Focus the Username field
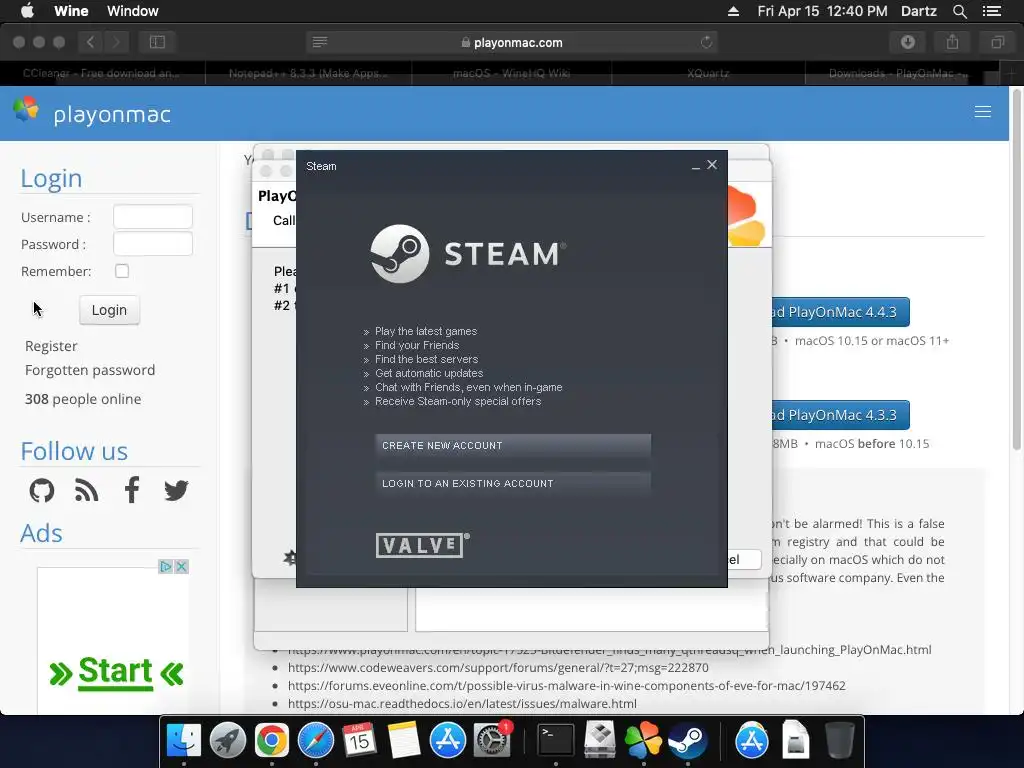 [x=153, y=217]
